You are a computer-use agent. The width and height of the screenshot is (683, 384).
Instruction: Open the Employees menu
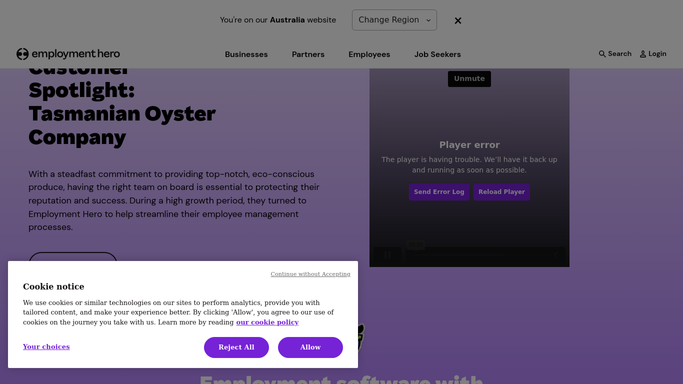[x=369, y=54]
